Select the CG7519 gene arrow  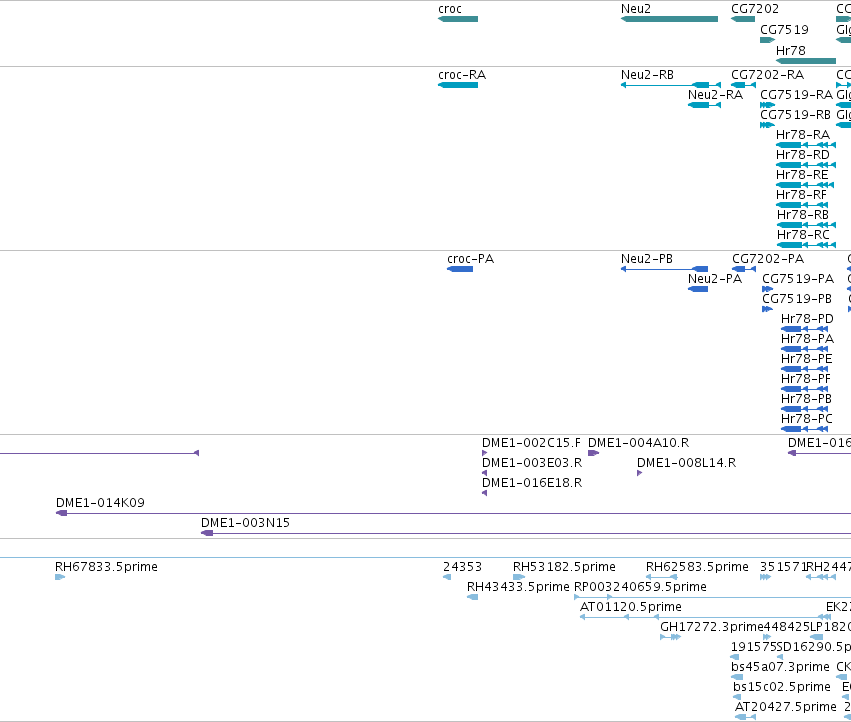(767, 40)
